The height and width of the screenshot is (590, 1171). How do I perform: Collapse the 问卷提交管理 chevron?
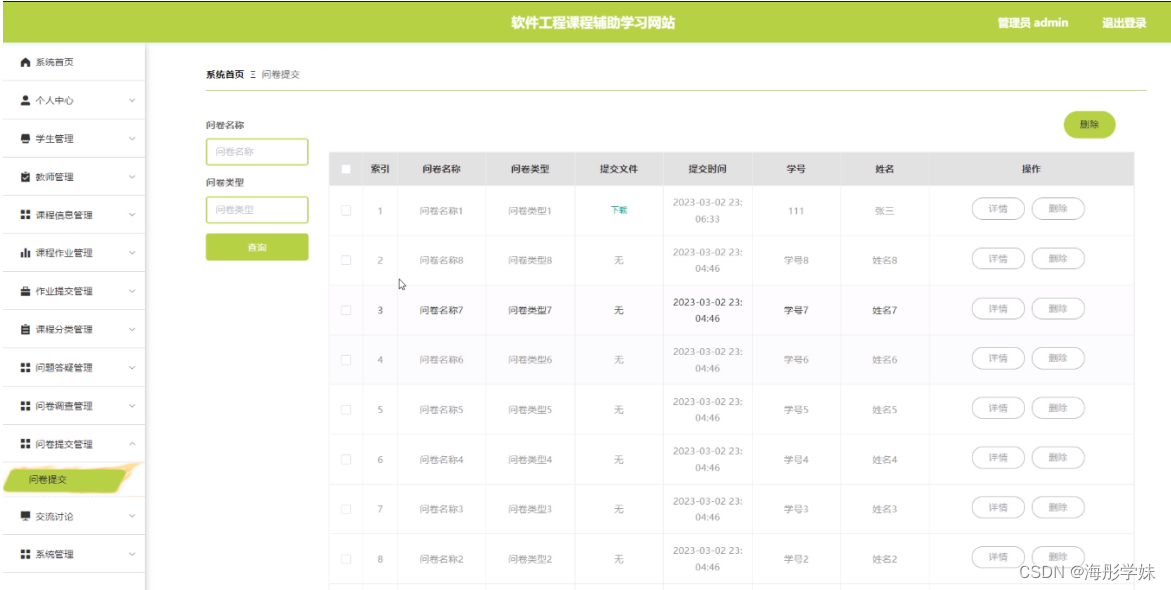click(132, 444)
